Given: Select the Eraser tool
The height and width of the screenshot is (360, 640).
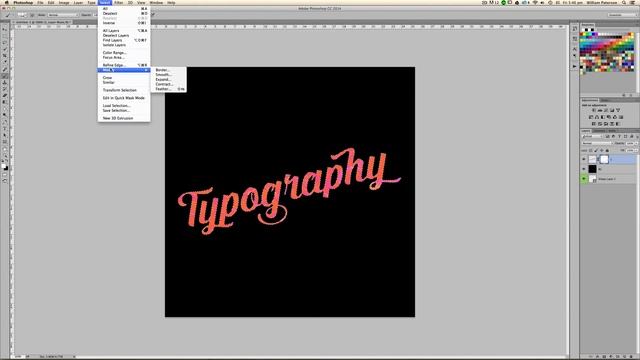Looking at the screenshot, I should [x=5, y=96].
